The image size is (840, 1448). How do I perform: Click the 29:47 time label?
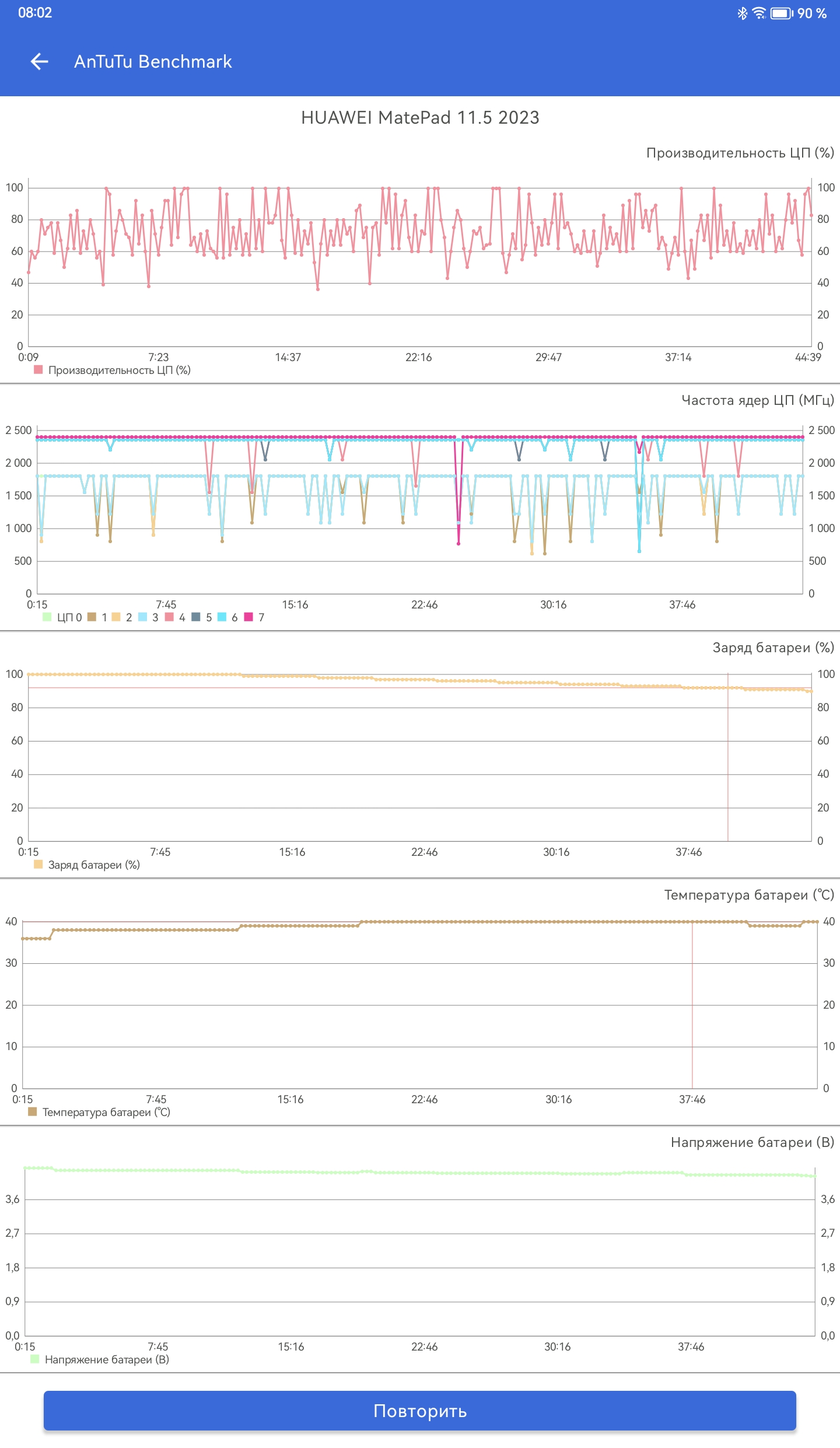click(x=549, y=357)
